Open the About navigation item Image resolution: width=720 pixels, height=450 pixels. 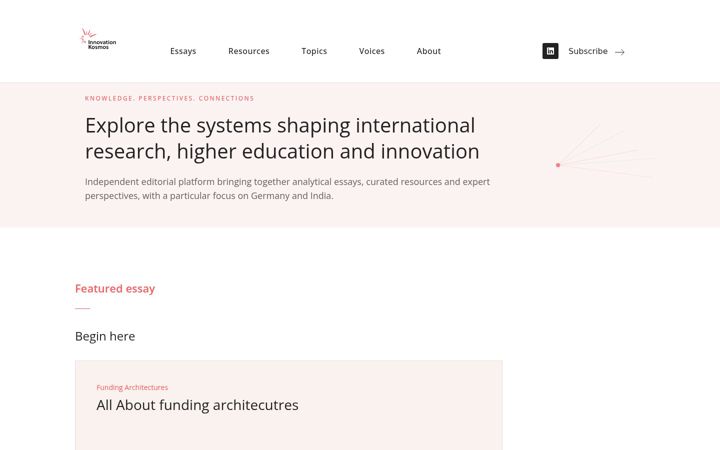point(428,51)
